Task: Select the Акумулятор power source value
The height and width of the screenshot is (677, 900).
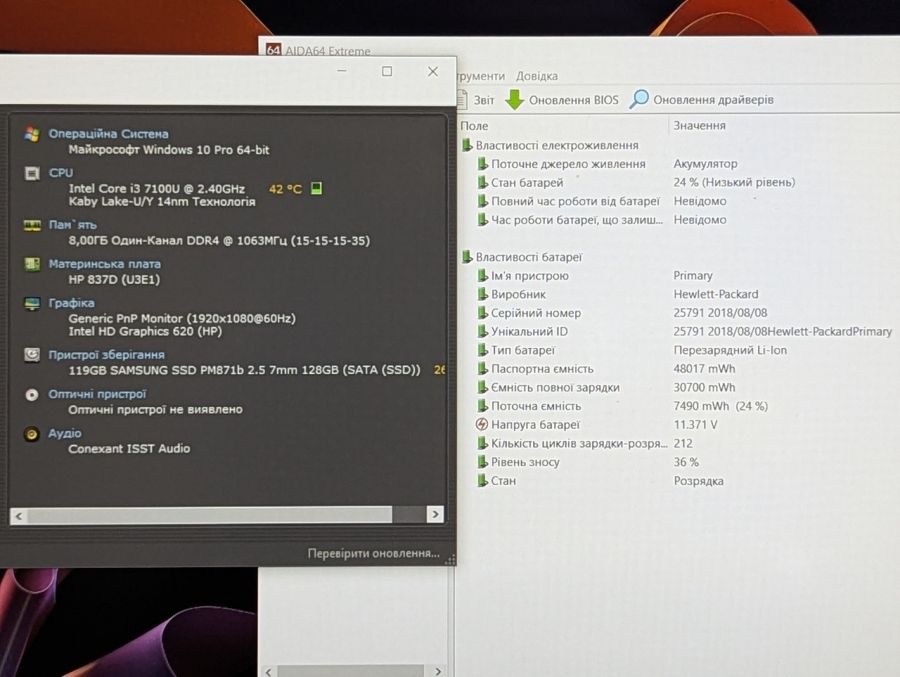Action: point(705,164)
